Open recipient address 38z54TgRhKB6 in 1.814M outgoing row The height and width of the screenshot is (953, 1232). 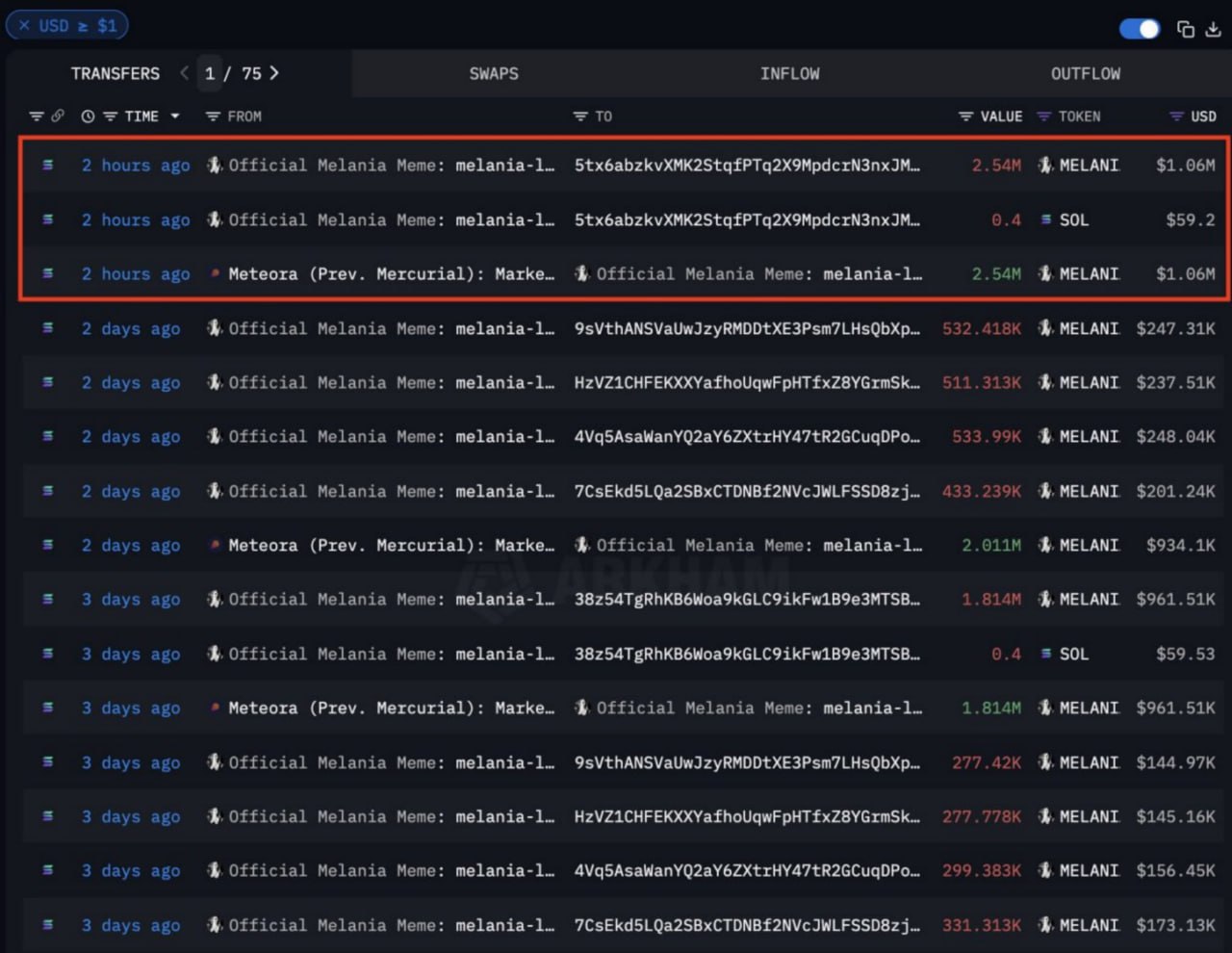coord(747,599)
